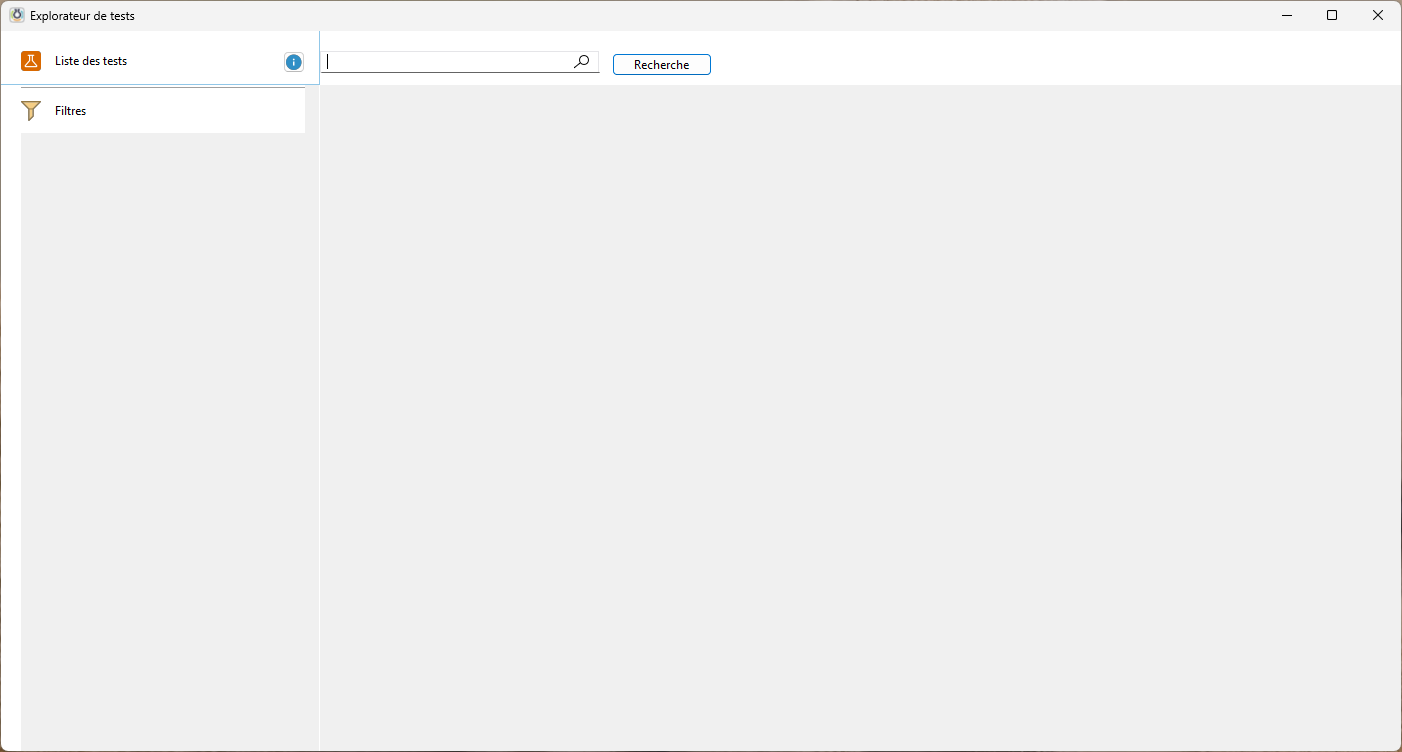Open the Filtres section label
Screen dimensions: 1402x752
(x=71, y=111)
